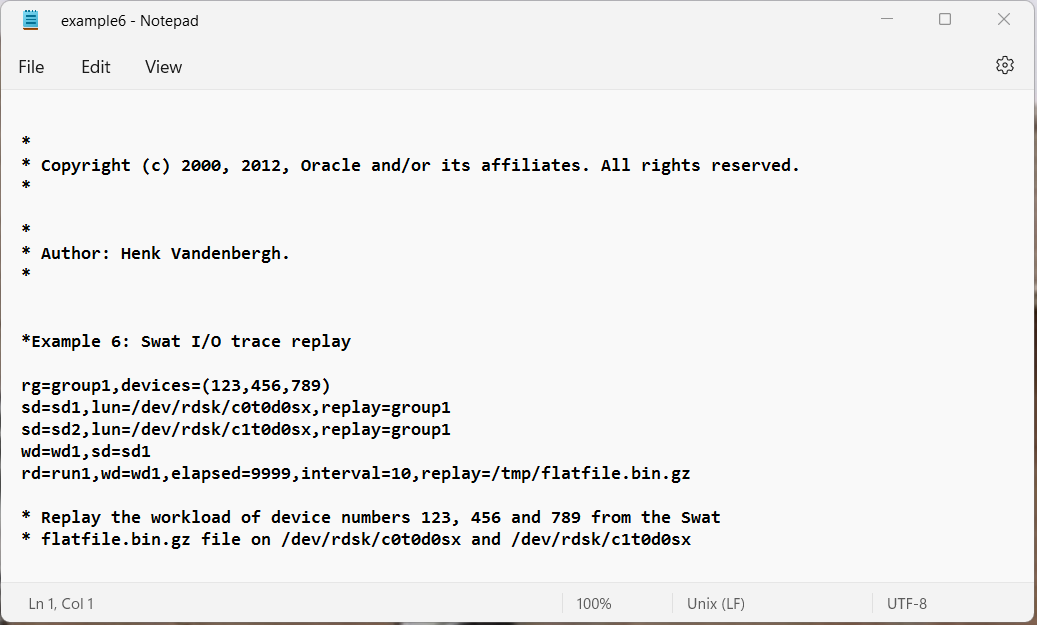1037x625 pixels.
Task: Click the Unix (LF) line ending indicator
Action: 716,604
